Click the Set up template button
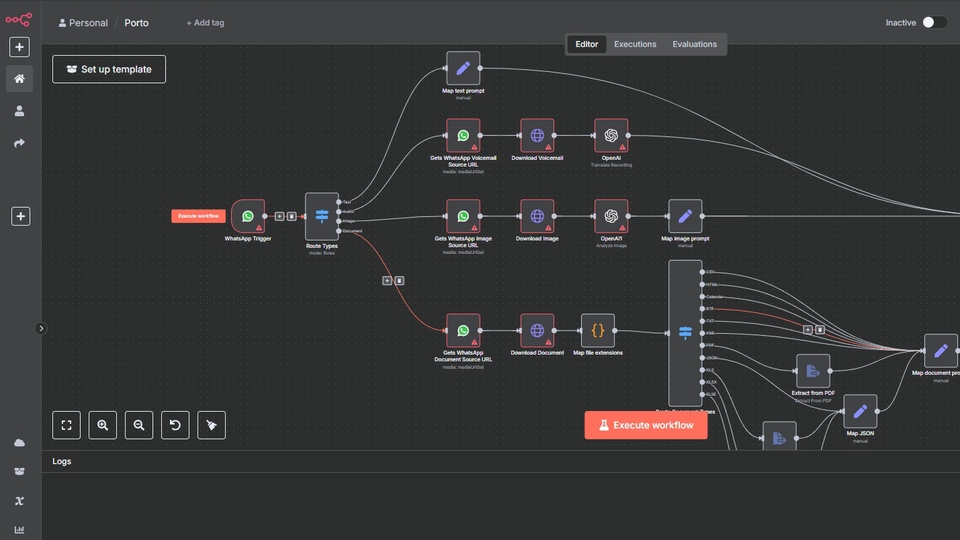 pos(109,69)
